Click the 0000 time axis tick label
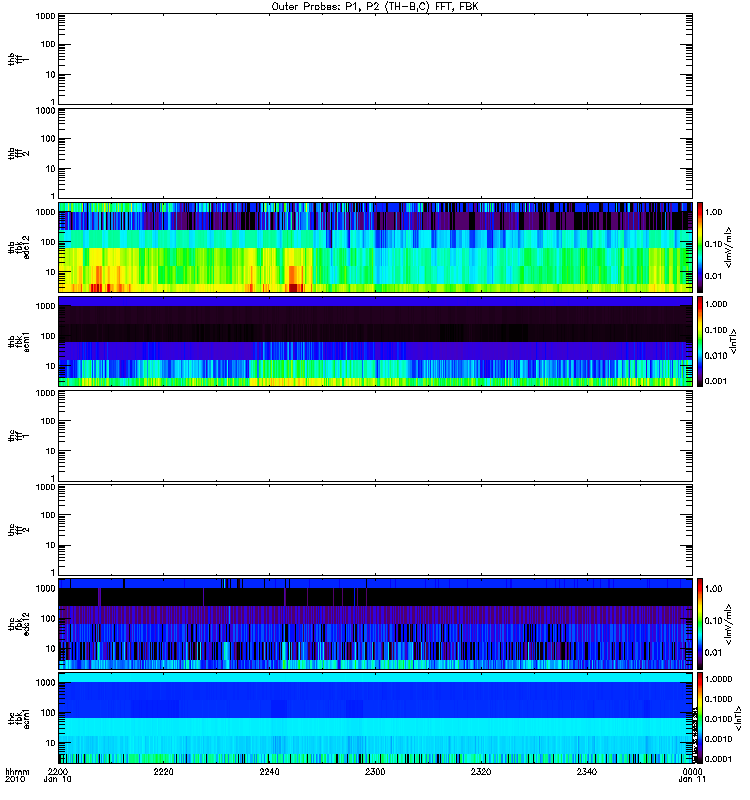The width and height of the screenshot is (750, 800). click(x=692, y=771)
